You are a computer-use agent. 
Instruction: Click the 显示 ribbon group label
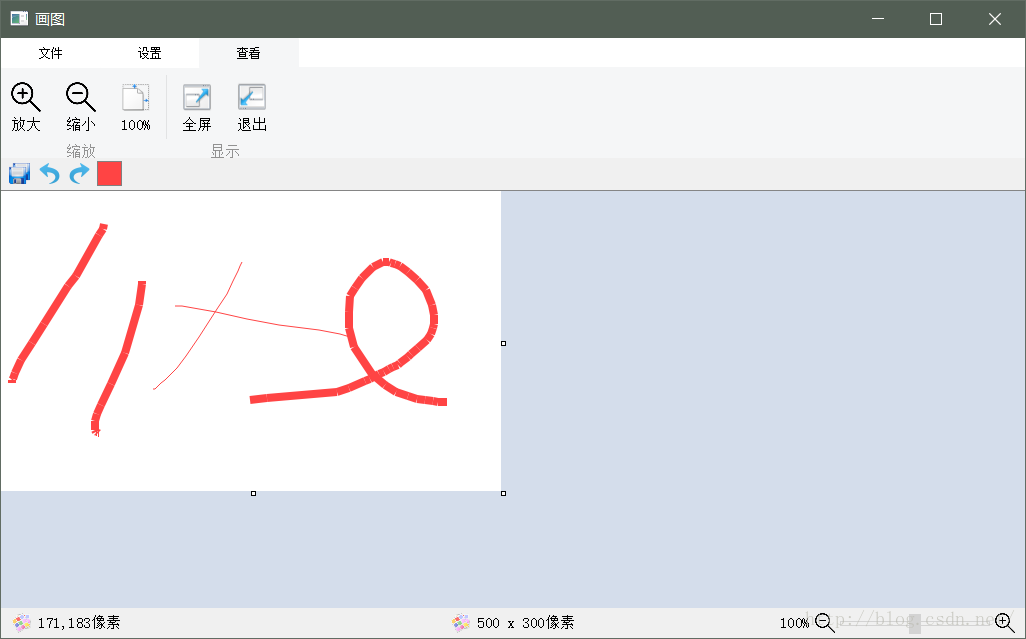coord(225,151)
